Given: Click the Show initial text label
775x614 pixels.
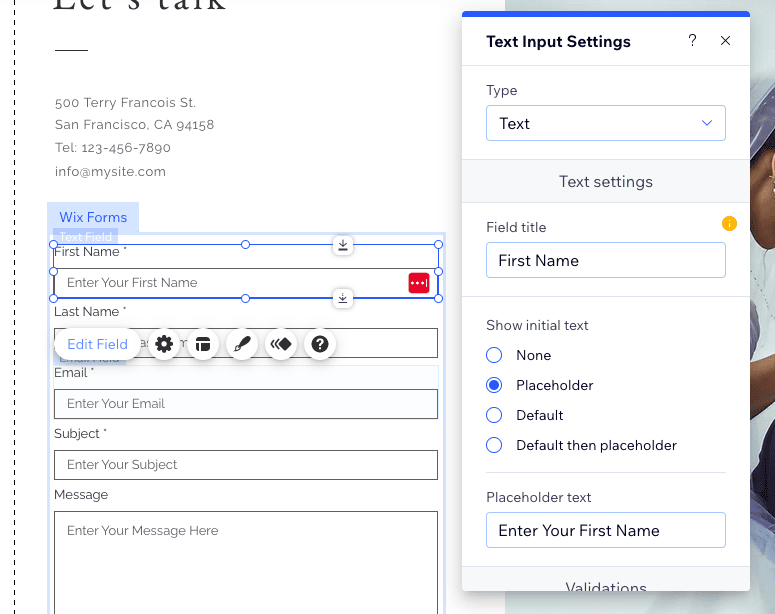Looking at the screenshot, I should 537,325.
